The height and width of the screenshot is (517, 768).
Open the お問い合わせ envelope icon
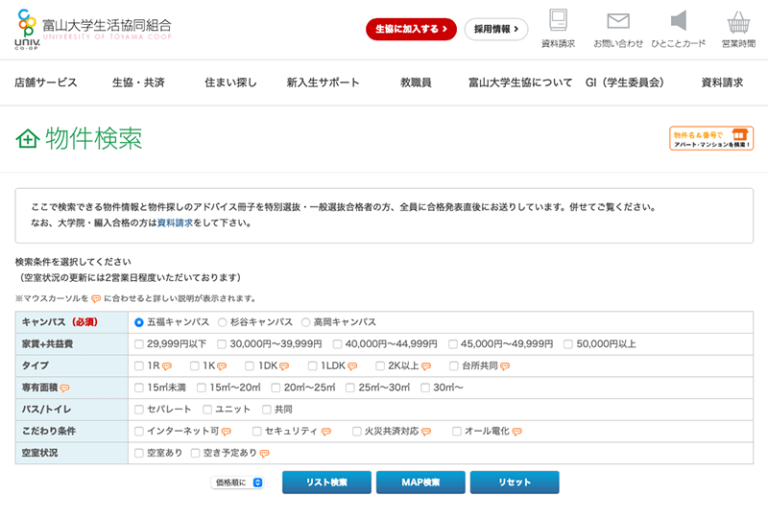[x=618, y=21]
